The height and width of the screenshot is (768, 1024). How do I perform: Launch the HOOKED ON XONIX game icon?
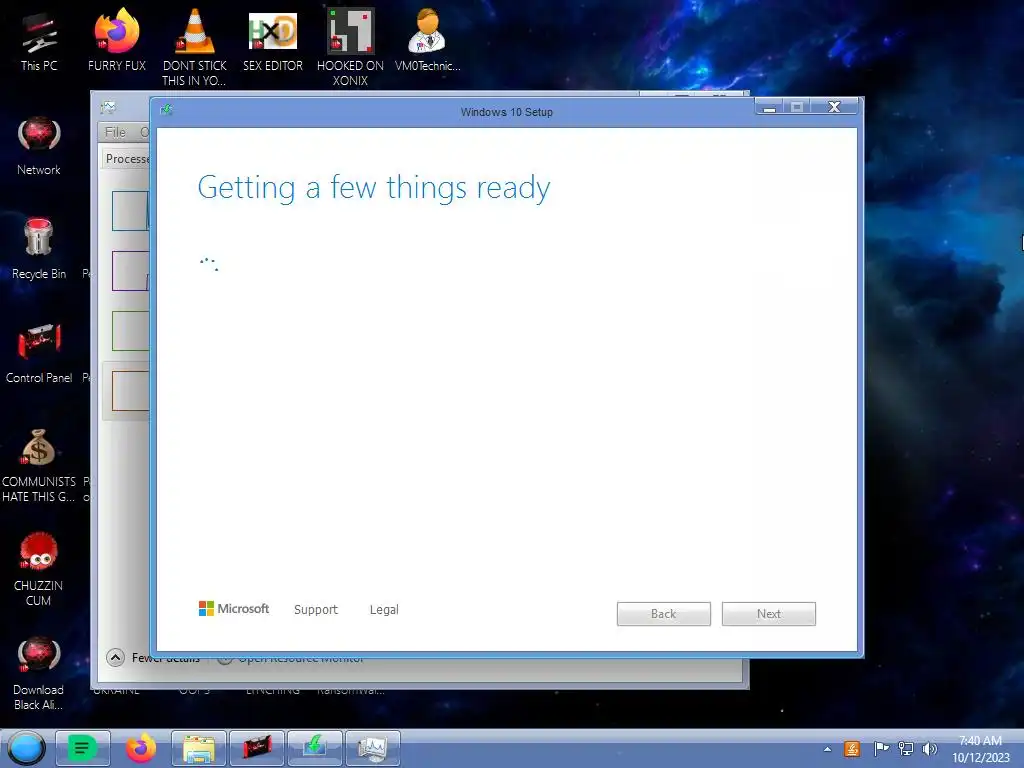(351, 47)
